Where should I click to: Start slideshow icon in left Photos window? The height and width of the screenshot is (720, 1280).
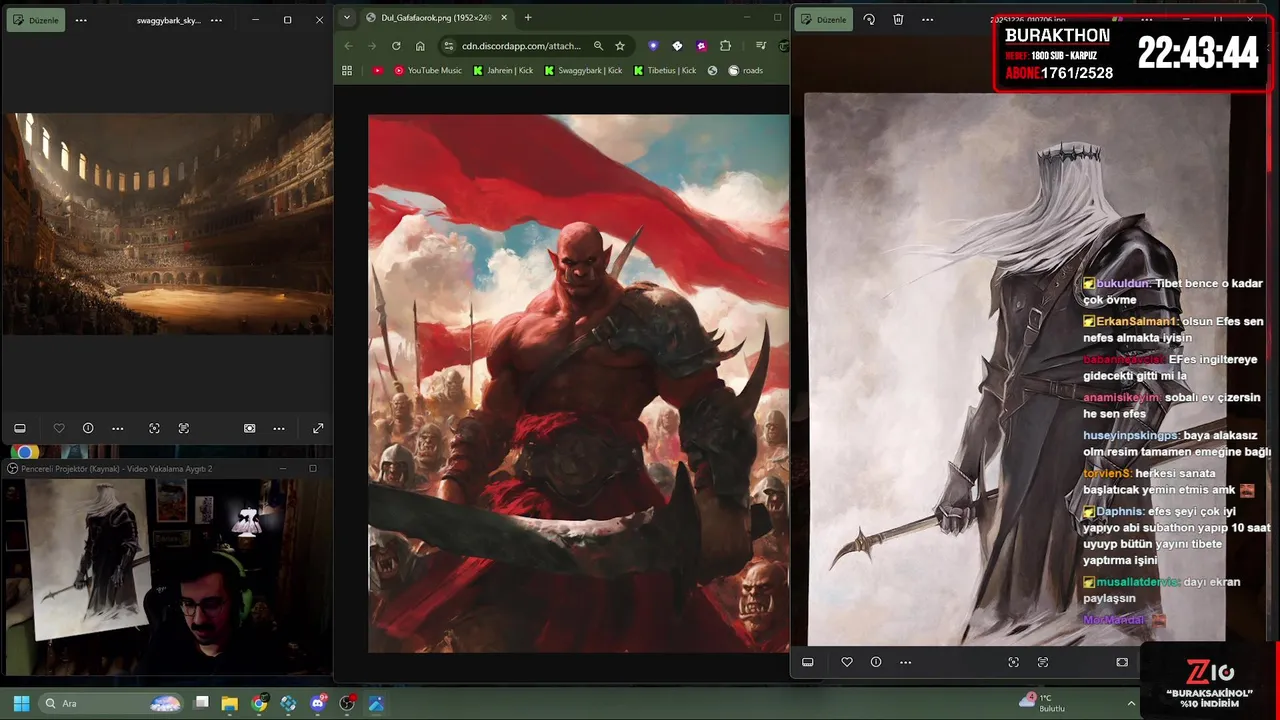249,428
